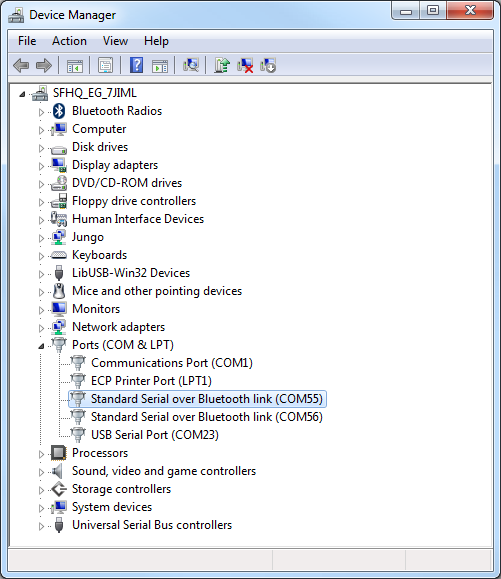The height and width of the screenshot is (579, 501).
Task: Click the Human Interface Devices icon
Action: [x=59, y=219]
